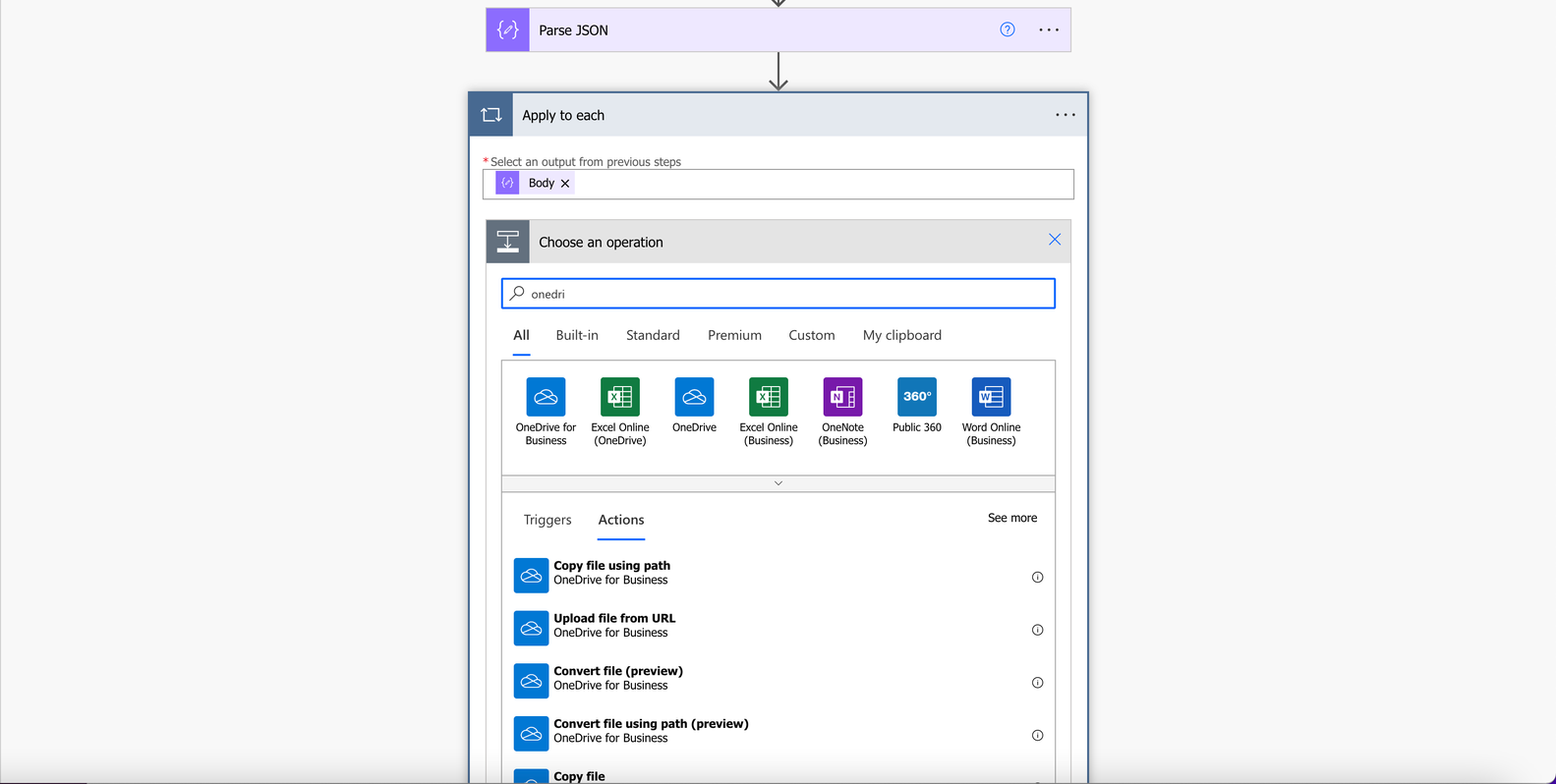Click into the operation search box
Screen dimensions: 1556x784
[x=778, y=294]
